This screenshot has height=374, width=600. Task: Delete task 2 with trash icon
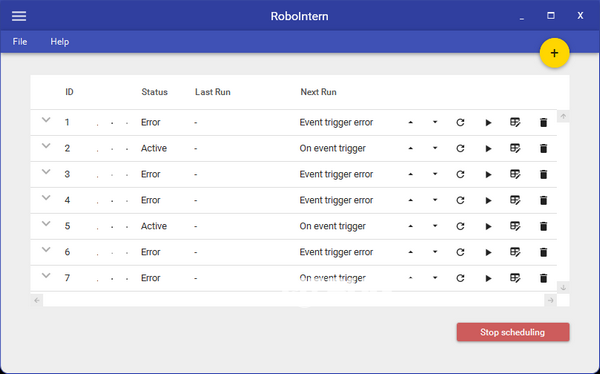click(x=543, y=149)
